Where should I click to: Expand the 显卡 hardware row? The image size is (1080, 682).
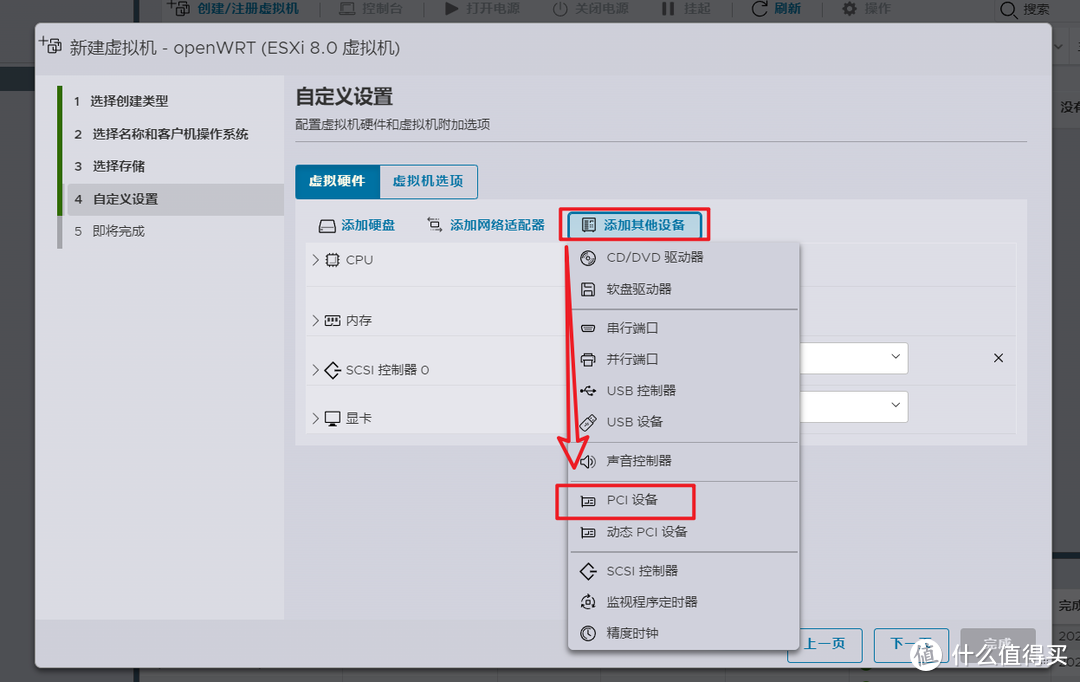click(x=315, y=418)
